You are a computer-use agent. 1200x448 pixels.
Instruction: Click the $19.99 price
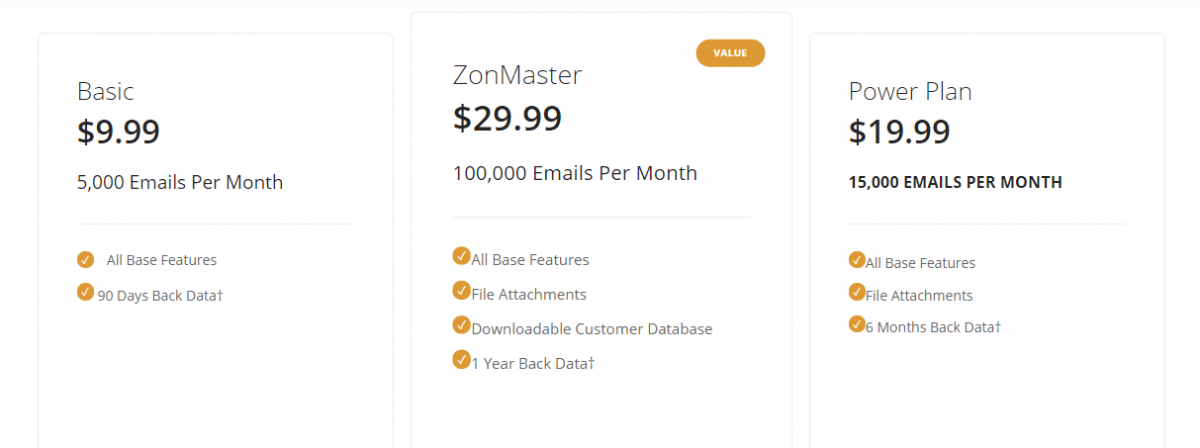point(899,132)
